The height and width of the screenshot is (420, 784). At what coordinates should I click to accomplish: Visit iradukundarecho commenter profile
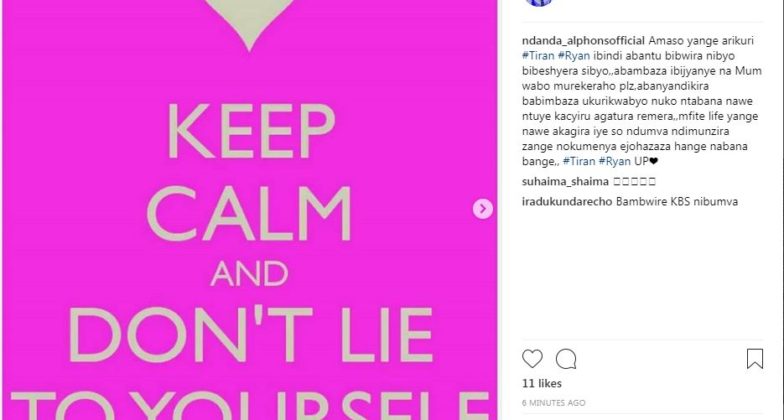pyautogui.click(x=567, y=202)
